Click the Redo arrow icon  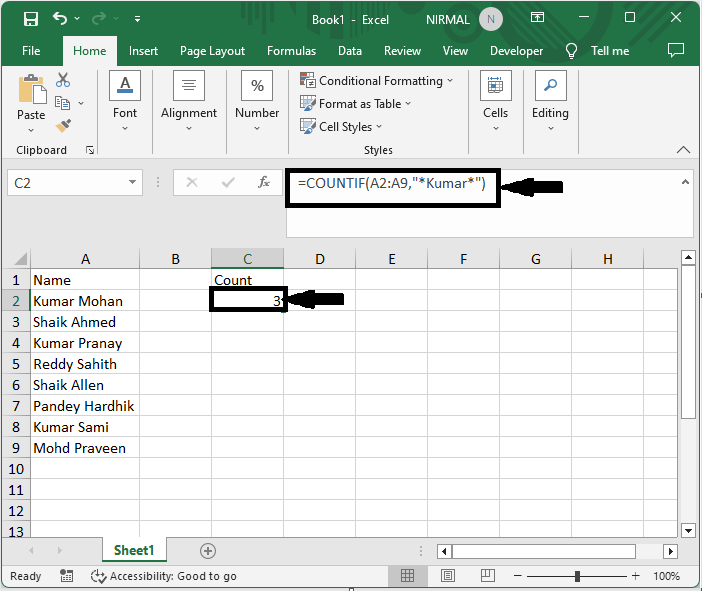click(99, 18)
